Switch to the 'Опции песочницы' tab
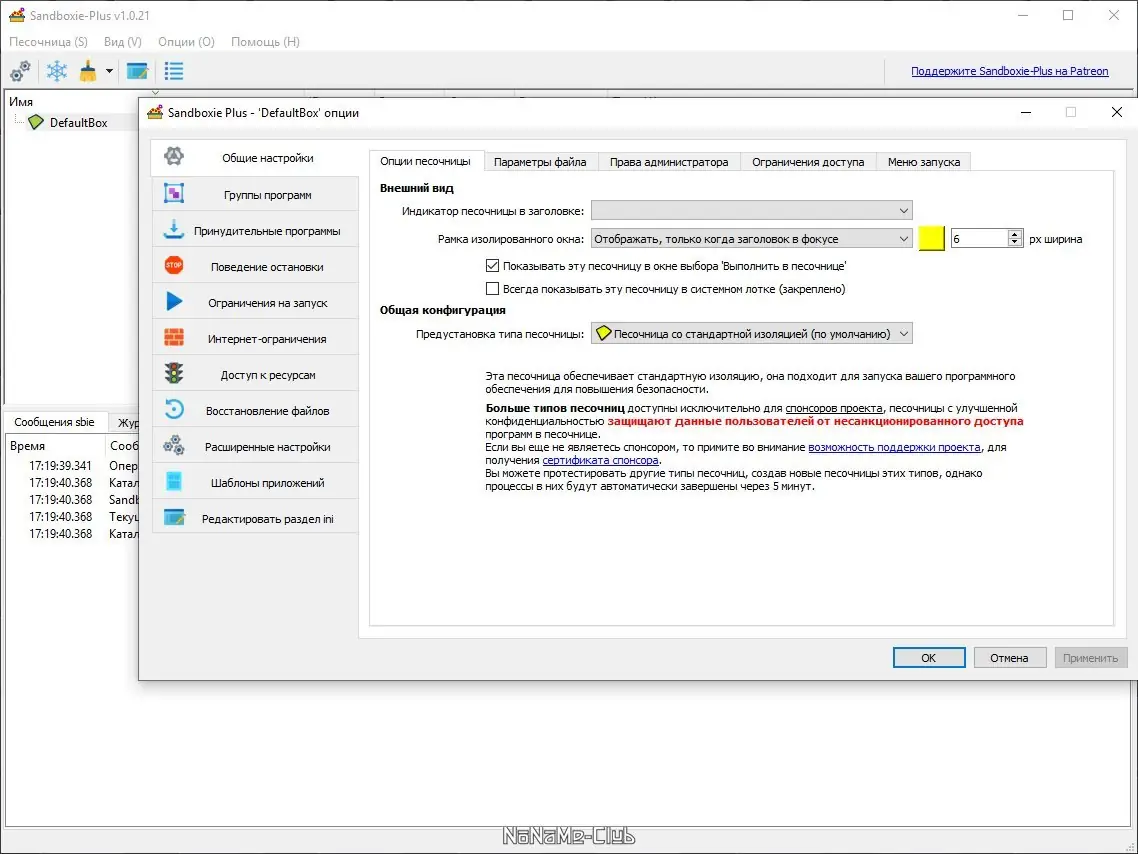This screenshot has width=1138, height=854. click(x=425, y=161)
